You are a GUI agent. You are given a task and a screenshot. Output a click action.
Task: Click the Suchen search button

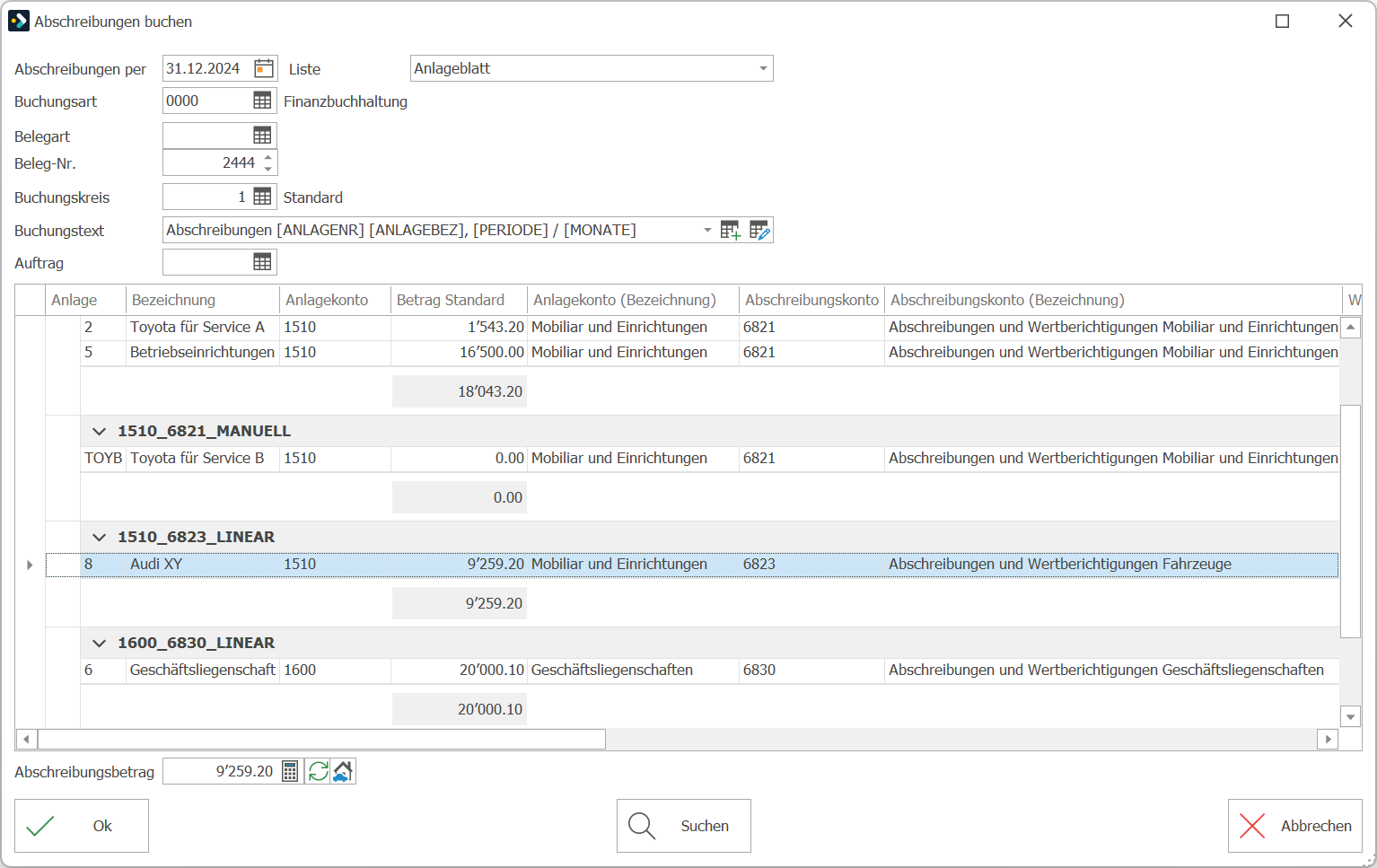(684, 826)
